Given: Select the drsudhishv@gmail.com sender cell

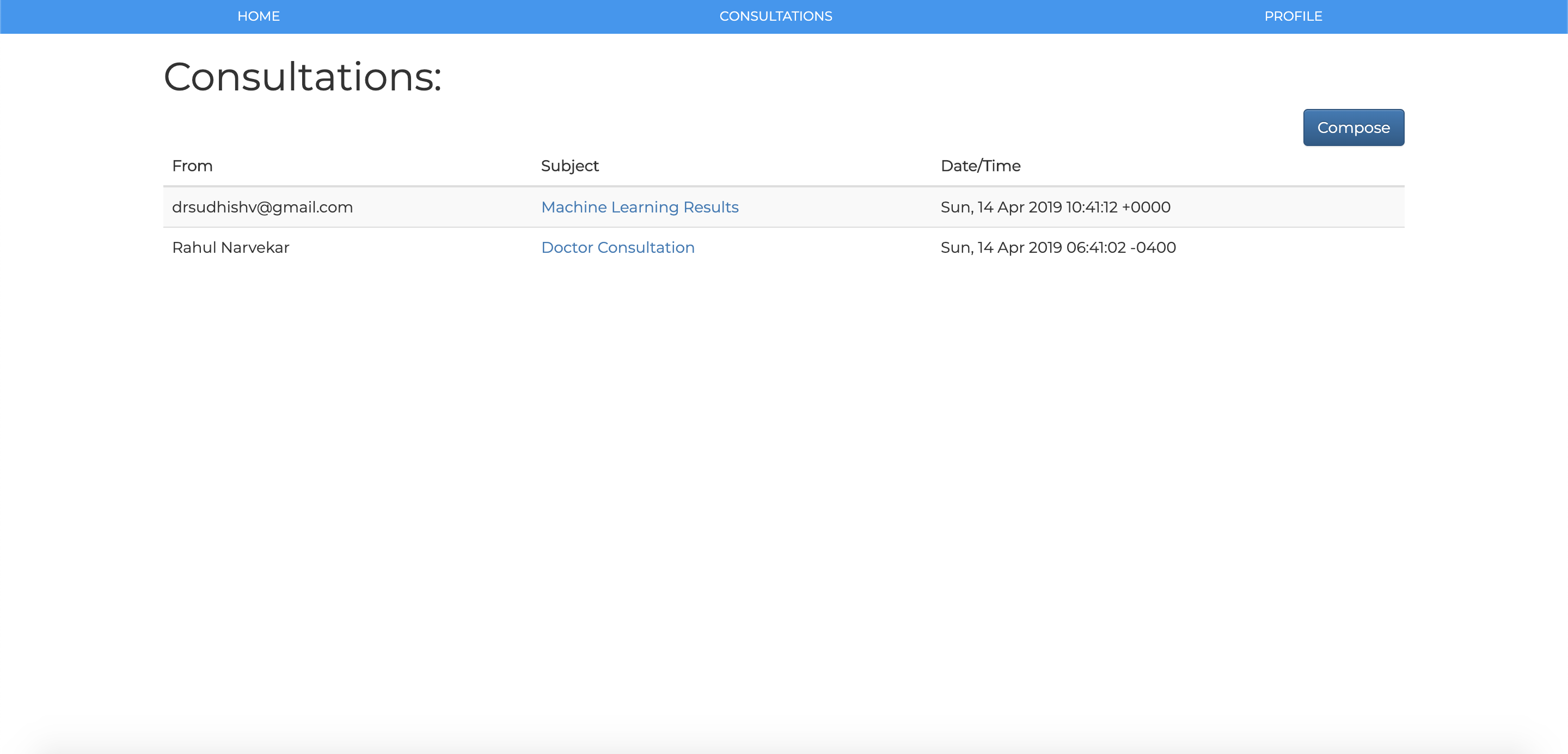Looking at the screenshot, I should point(262,207).
